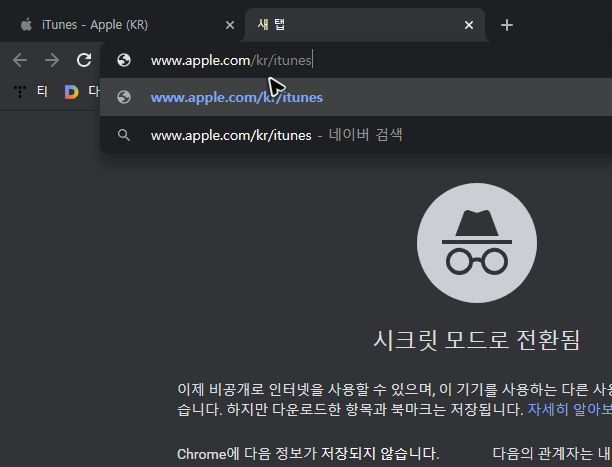Close the 새 탭 tab
612x467 pixels.
469,25
